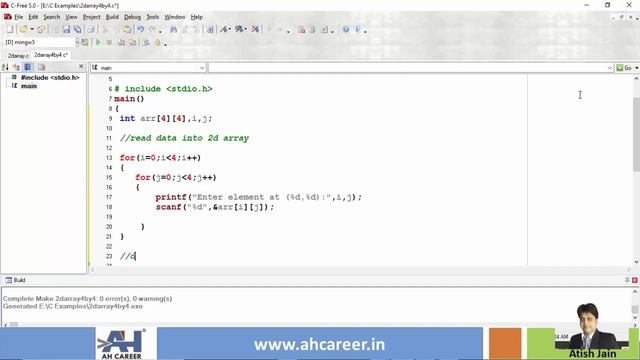The width and height of the screenshot is (640, 360).
Task: Click the Undo arrow icon
Action: [x=140, y=29]
